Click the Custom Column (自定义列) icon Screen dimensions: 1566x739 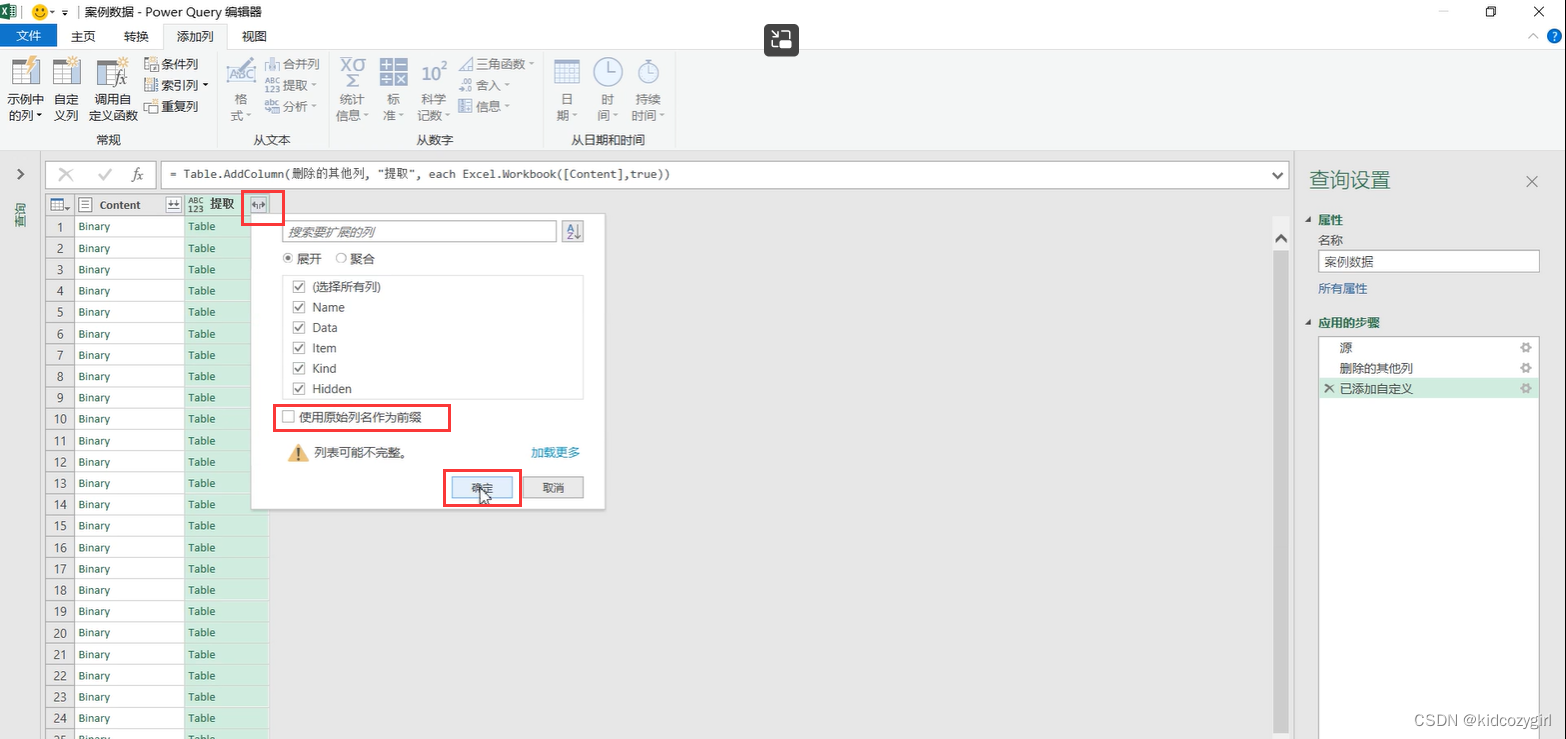click(66, 72)
